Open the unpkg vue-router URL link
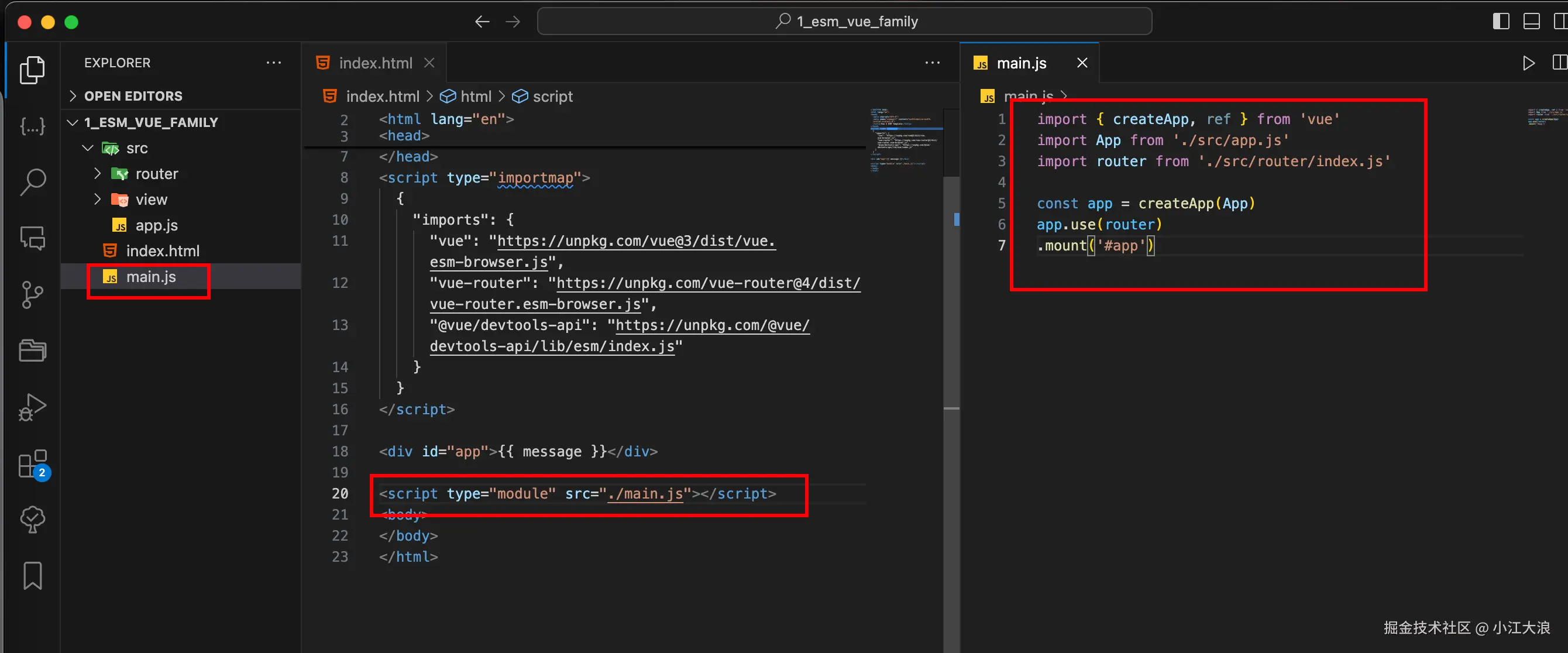Image resolution: width=1568 pixels, height=653 pixels. [x=708, y=283]
